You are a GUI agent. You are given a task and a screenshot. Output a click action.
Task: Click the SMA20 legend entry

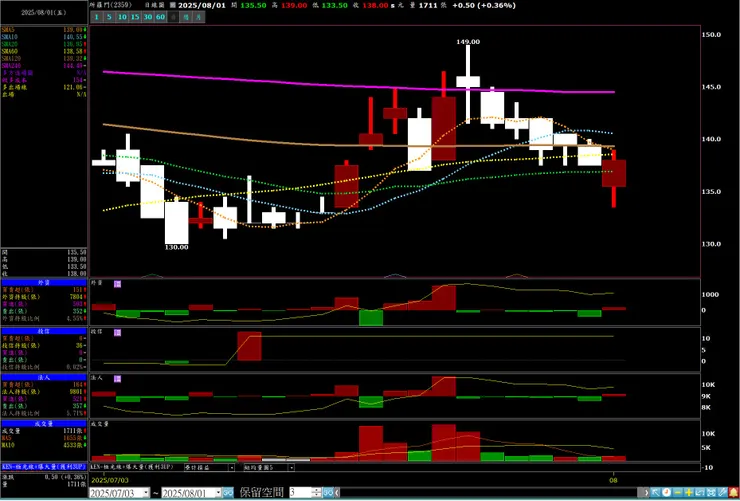[x=44, y=43]
